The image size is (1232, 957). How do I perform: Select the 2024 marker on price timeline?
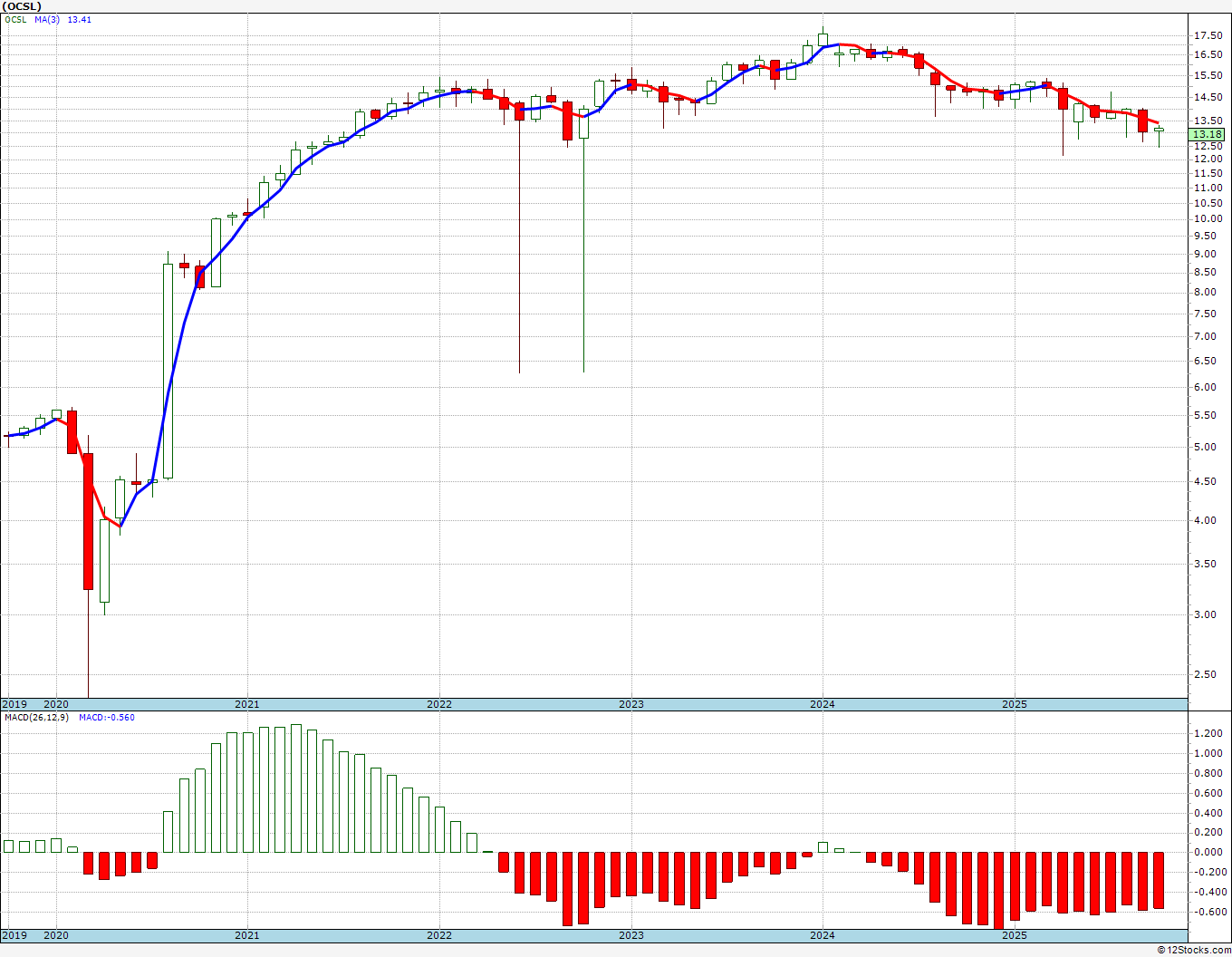point(823,704)
